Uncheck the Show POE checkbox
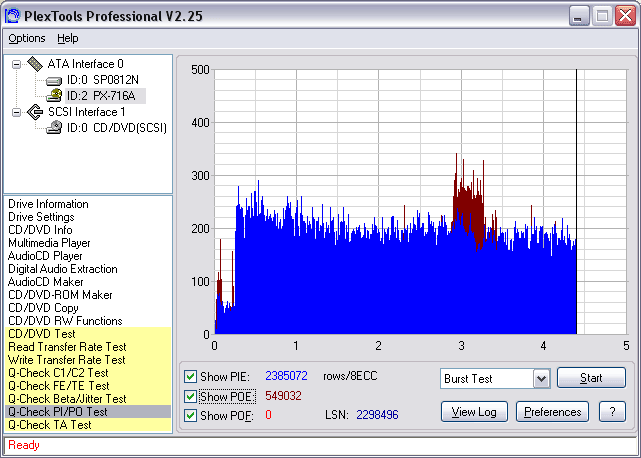Image resolution: width=641 pixels, height=458 pixels. (x=190, y=396)
